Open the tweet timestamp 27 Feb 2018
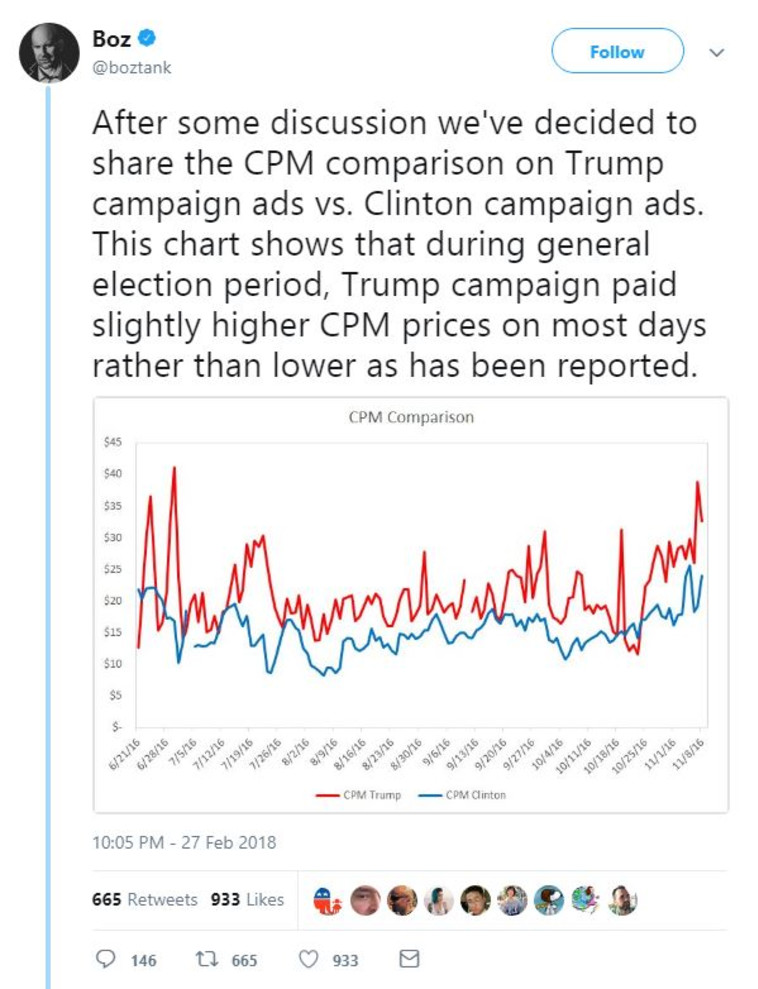This screenshot has width=758, height=989. click(184, 842)
